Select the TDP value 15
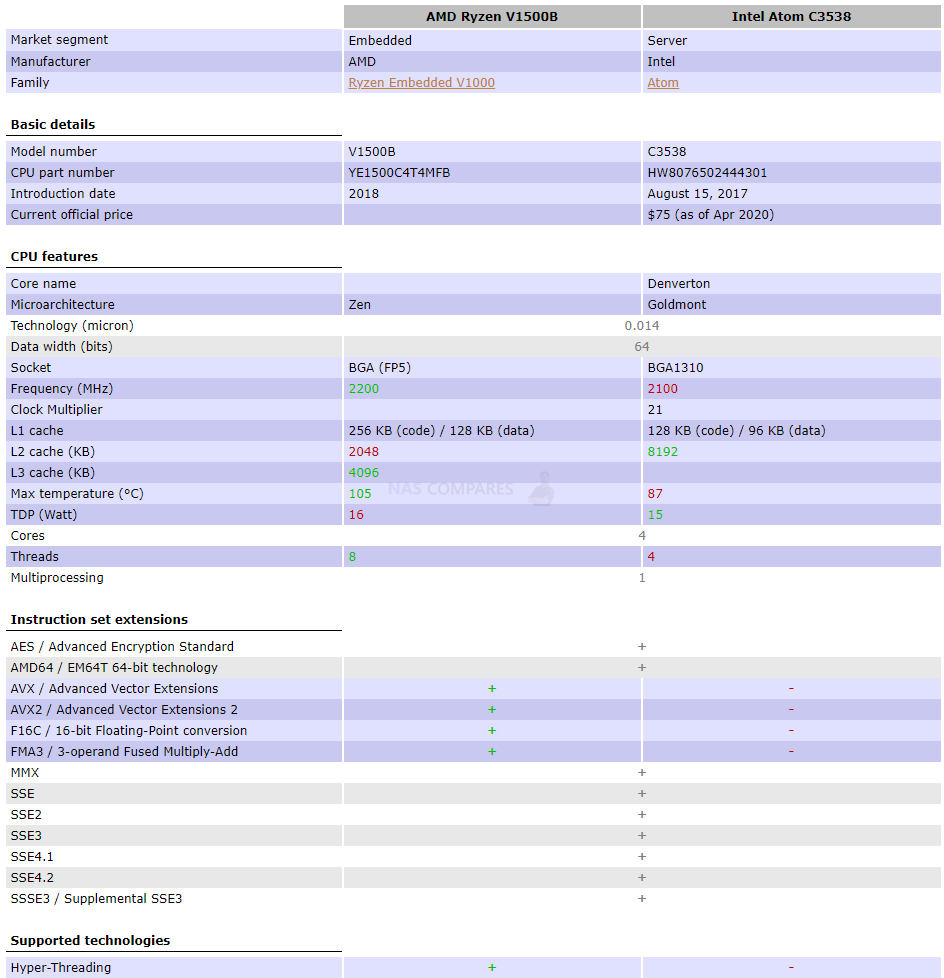This screenshot has width=944, height=978. pos(654,515)
